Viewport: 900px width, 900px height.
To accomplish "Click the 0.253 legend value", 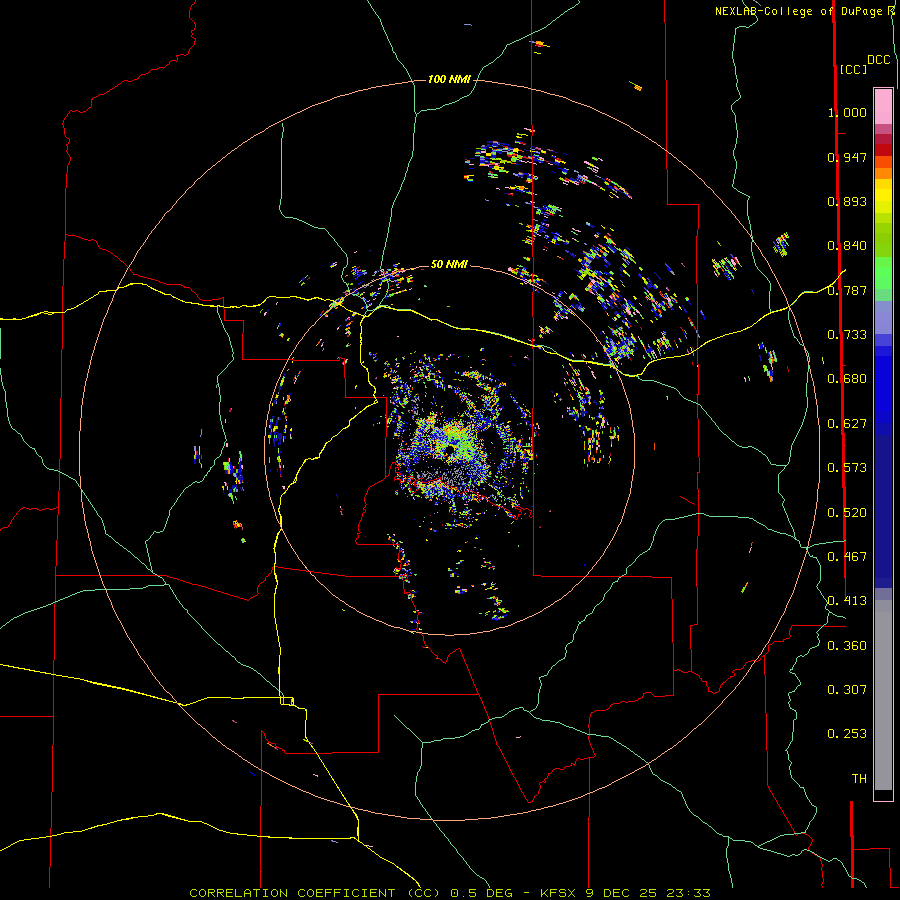I will pos(847,734).
